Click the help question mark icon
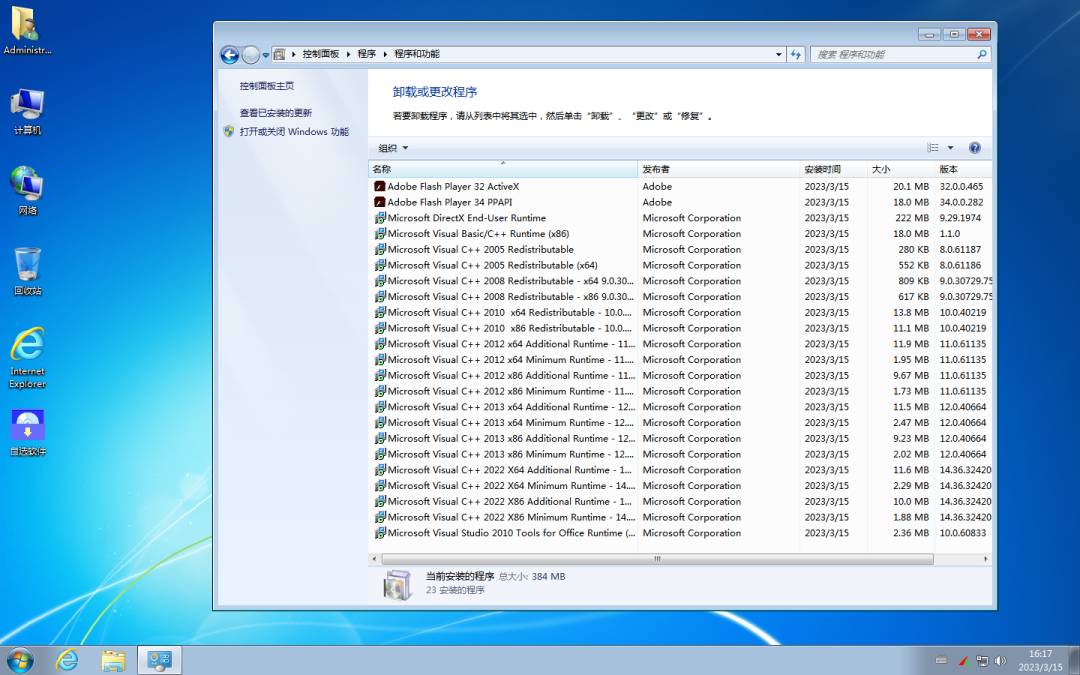1080x675 pixels. pos(974,148)
